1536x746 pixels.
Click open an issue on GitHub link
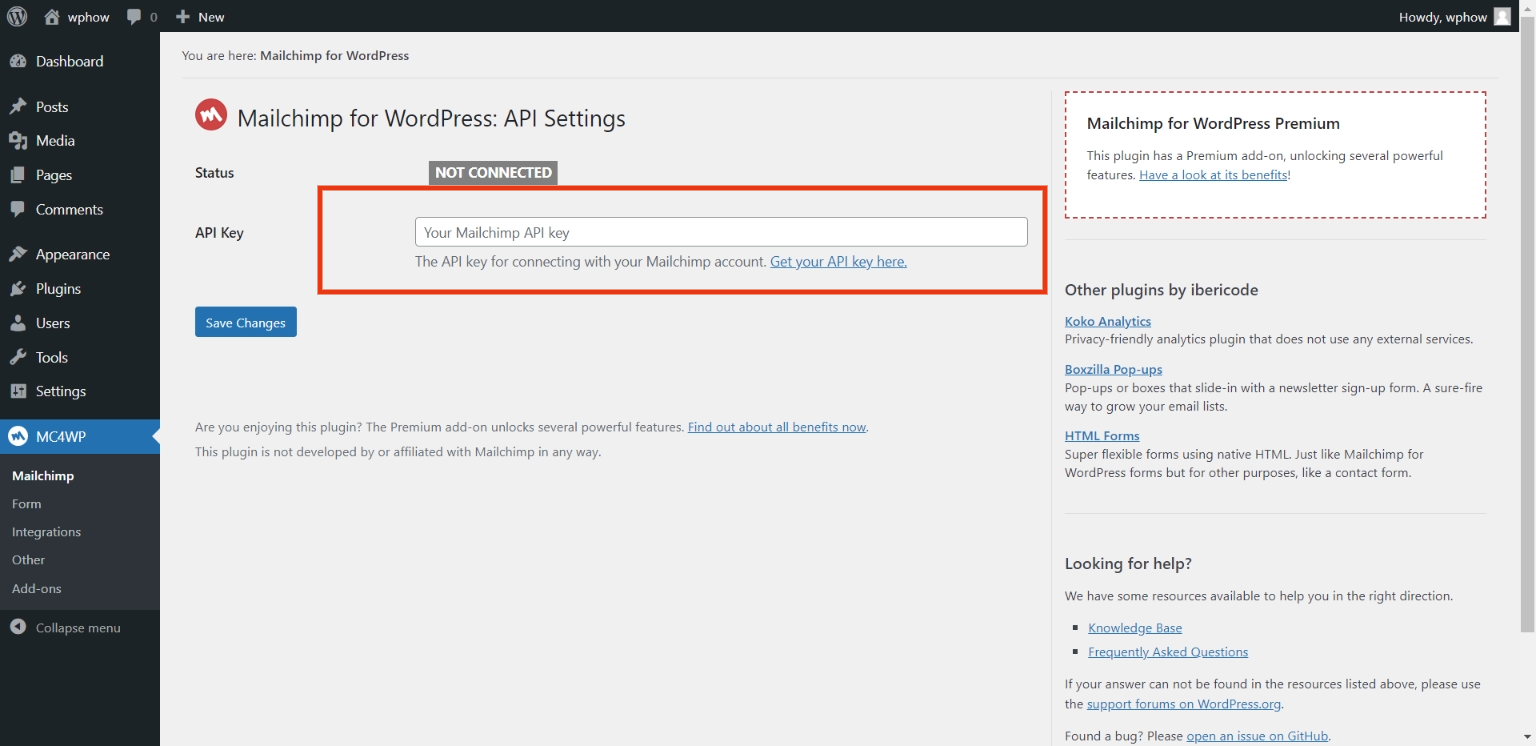pos(1257,736)
